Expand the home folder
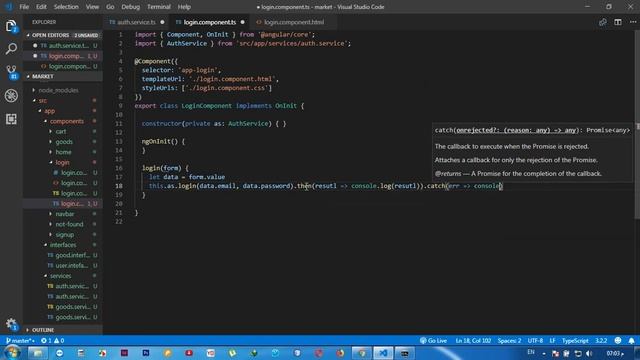The width and height of the screenshot is (640, 360). (63, 152)
